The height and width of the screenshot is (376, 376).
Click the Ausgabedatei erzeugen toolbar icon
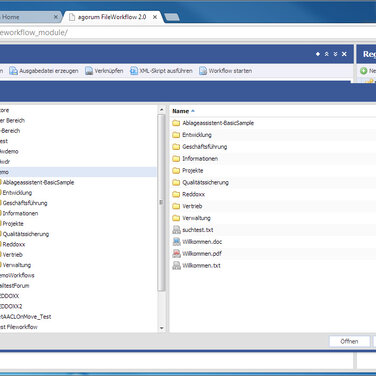(13, 71)
